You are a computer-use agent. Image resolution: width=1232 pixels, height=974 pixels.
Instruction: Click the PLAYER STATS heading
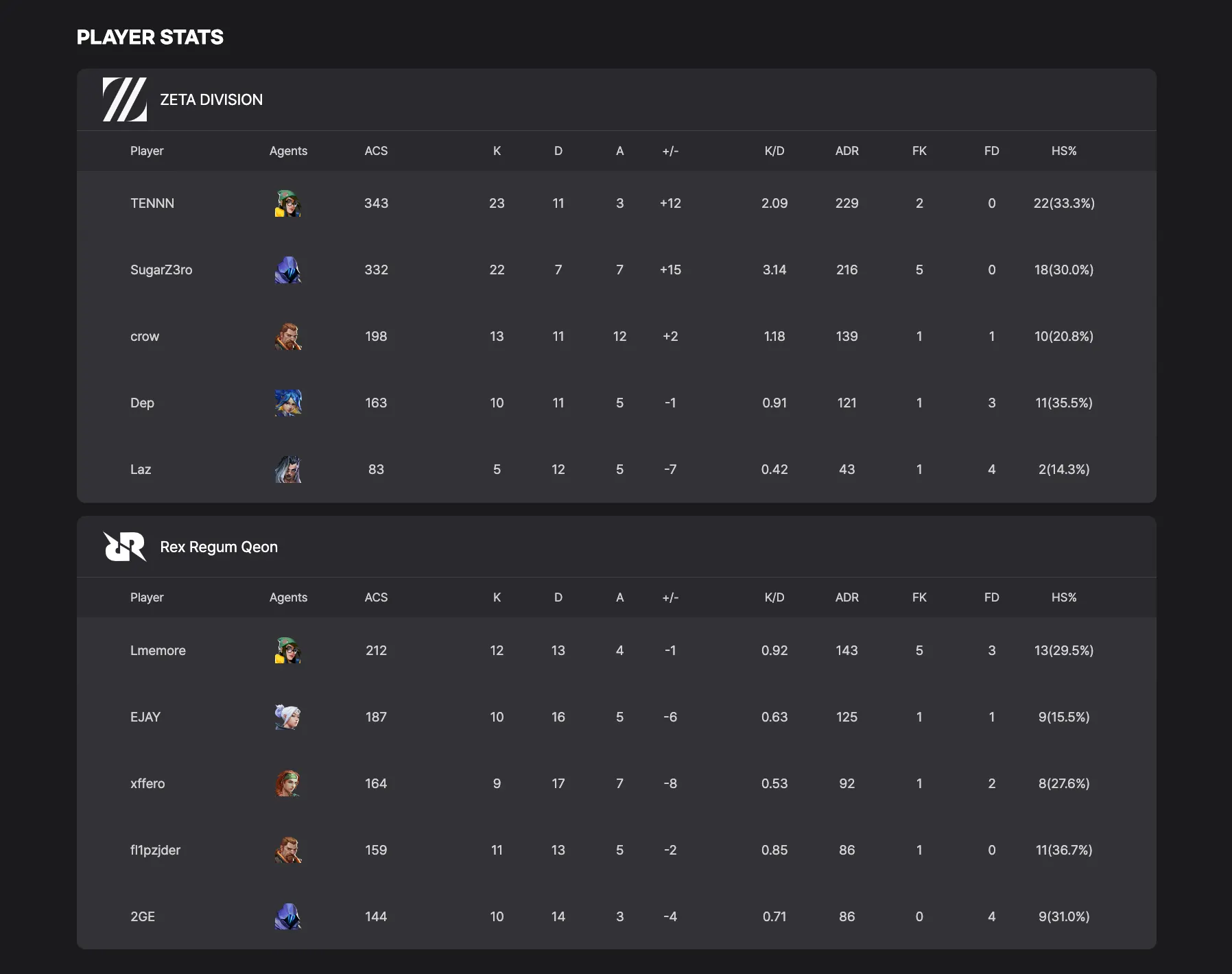[x=150, y=37]
